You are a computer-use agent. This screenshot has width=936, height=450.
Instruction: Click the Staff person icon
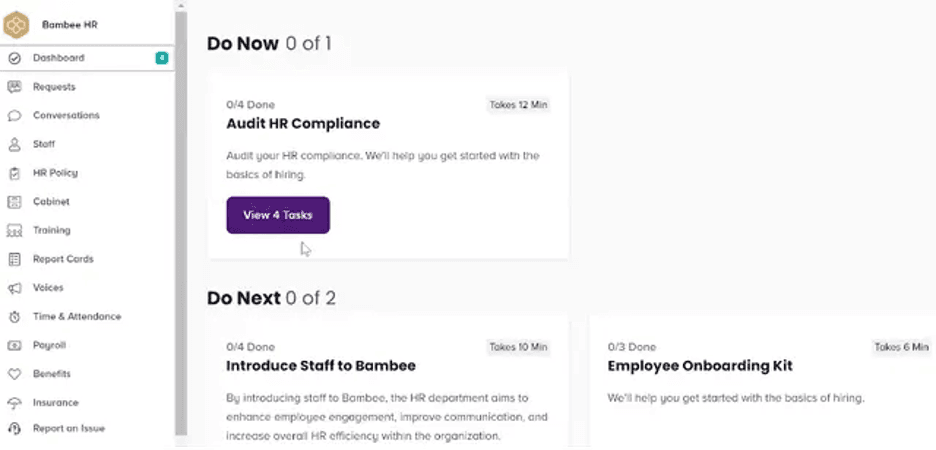coord(14,144)
